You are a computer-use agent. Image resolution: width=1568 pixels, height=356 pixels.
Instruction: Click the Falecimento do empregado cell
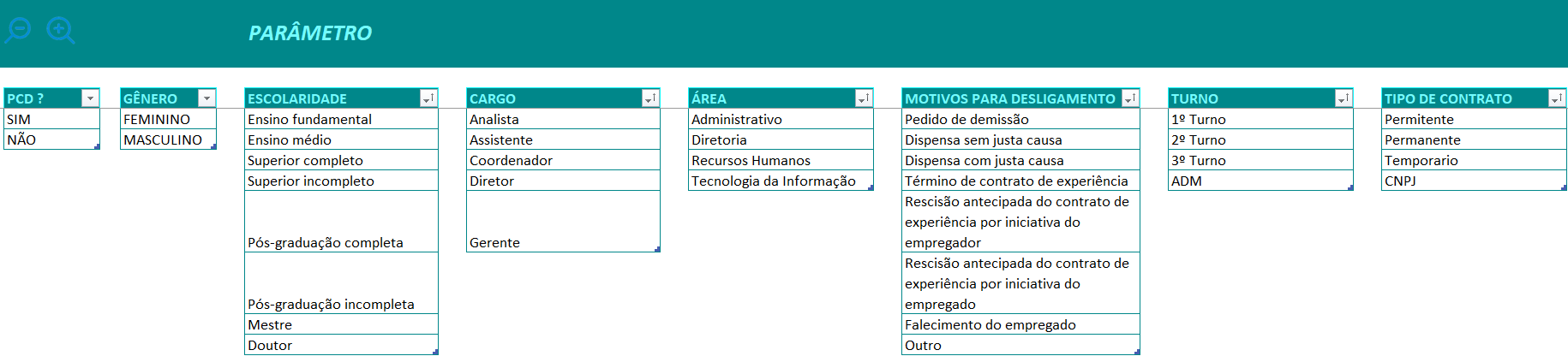(x=1020, y=324)
